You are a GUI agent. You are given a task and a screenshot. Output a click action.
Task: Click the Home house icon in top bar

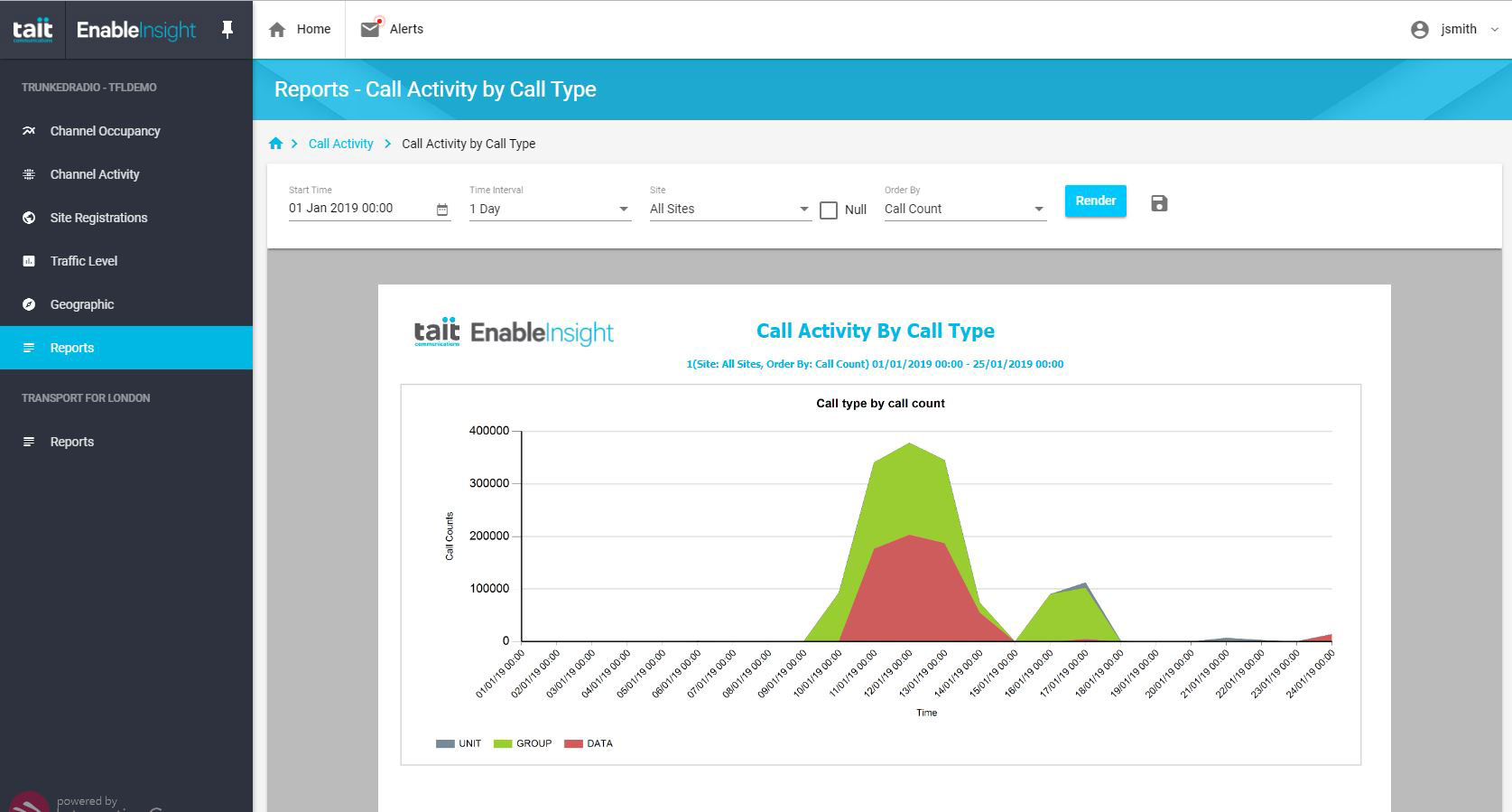277,30
